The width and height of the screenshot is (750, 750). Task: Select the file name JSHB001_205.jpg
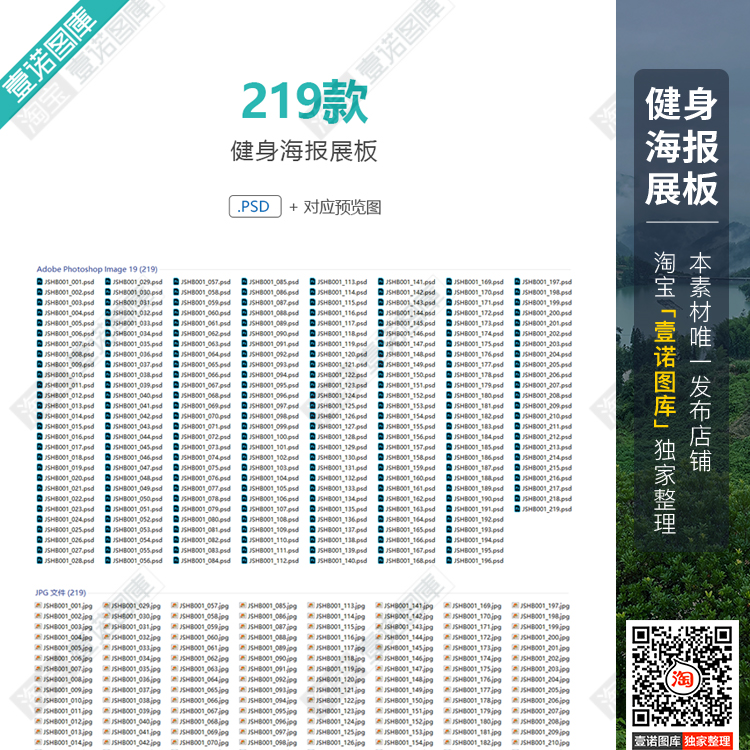click(x=545, y=690)
